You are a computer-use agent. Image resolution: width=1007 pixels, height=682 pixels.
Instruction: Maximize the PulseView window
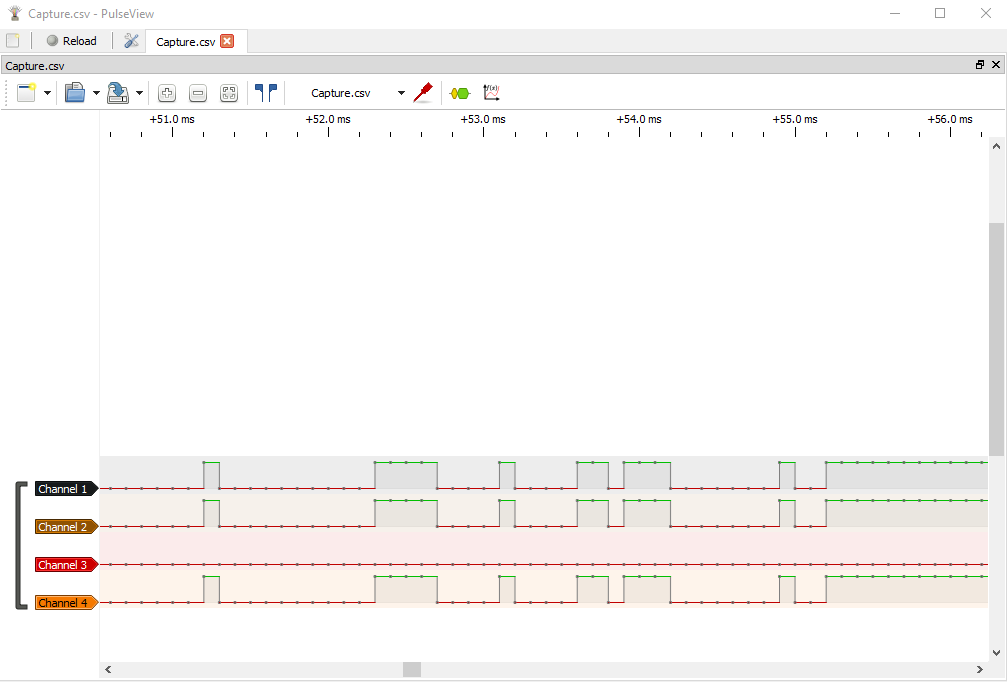(940, 13)
